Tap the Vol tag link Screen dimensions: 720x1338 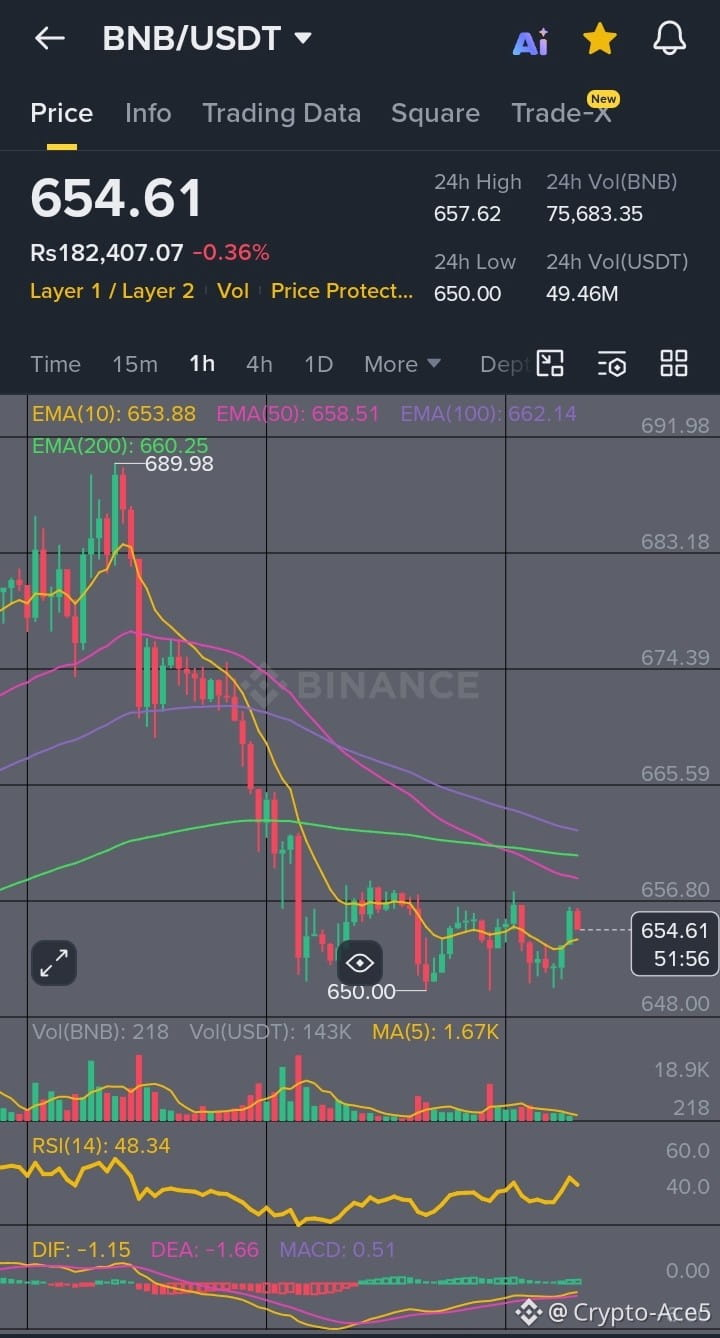click(x=233, y=291)
